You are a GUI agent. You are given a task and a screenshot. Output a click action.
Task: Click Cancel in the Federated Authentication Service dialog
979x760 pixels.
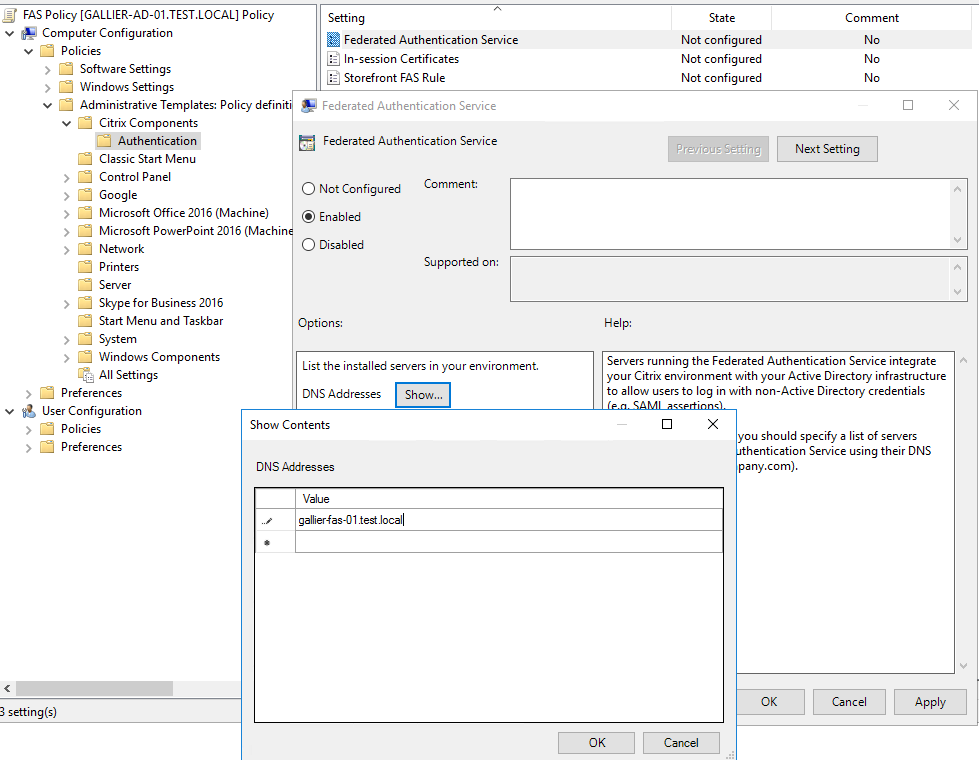click(x=849, y=702)
